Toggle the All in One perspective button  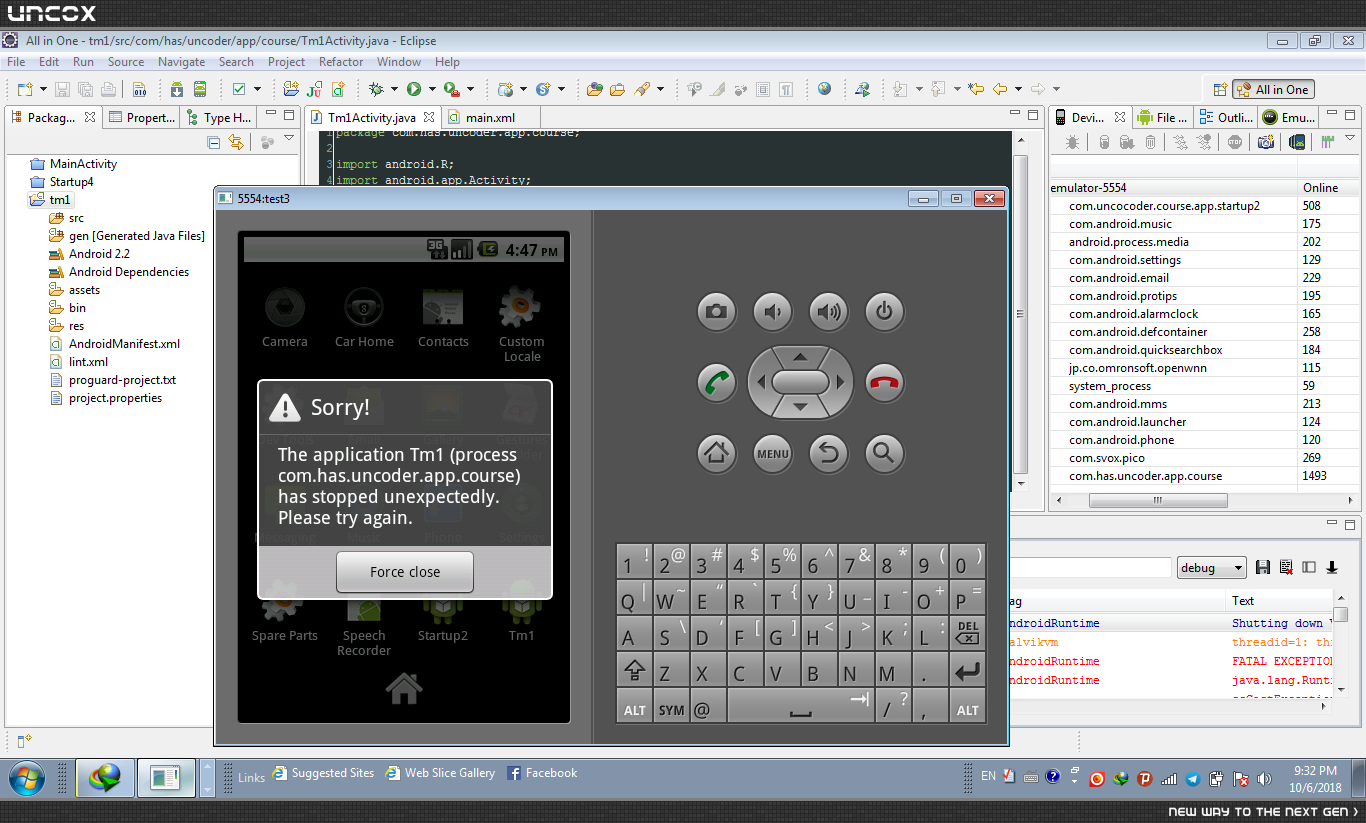pos(1273,89)
